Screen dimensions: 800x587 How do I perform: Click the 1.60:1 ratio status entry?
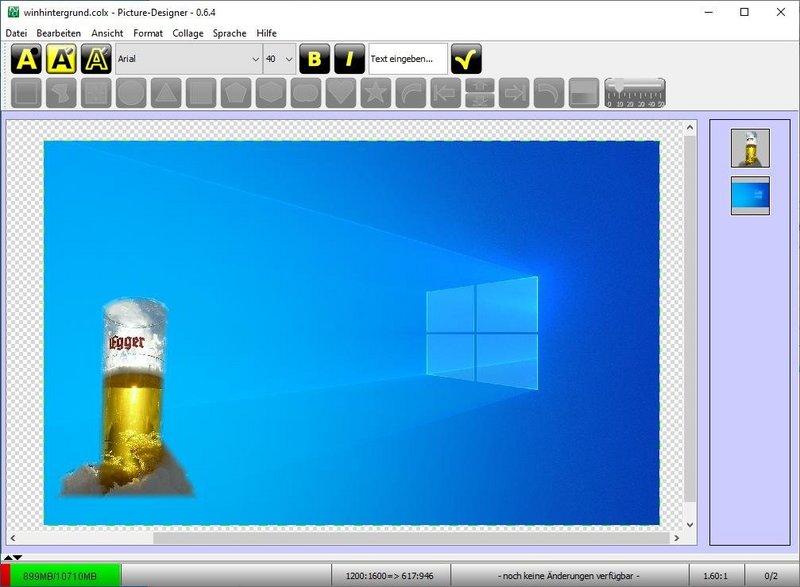(715, 576)
